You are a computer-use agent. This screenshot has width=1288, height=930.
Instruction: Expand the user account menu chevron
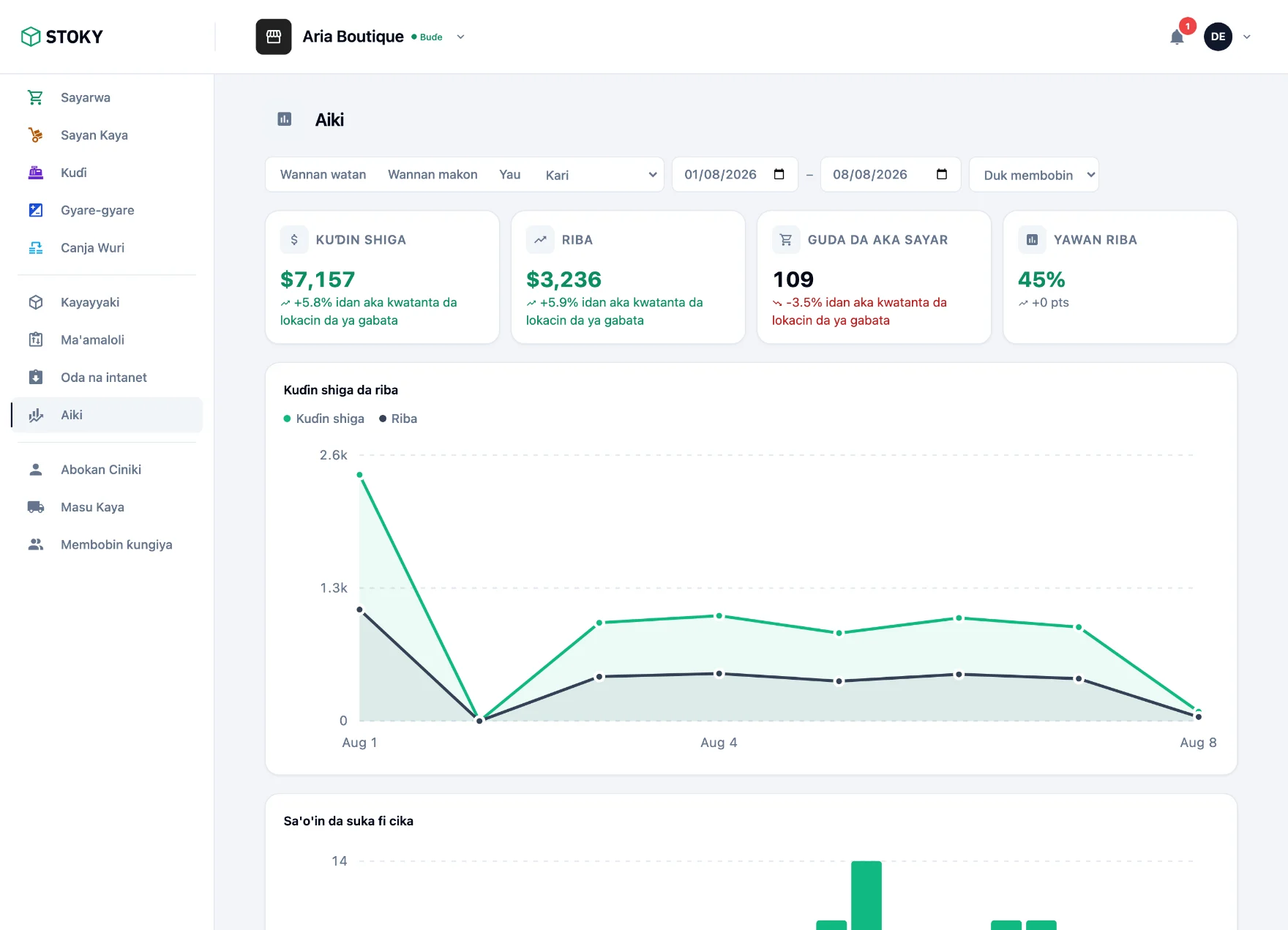(x=1247, y=37)
